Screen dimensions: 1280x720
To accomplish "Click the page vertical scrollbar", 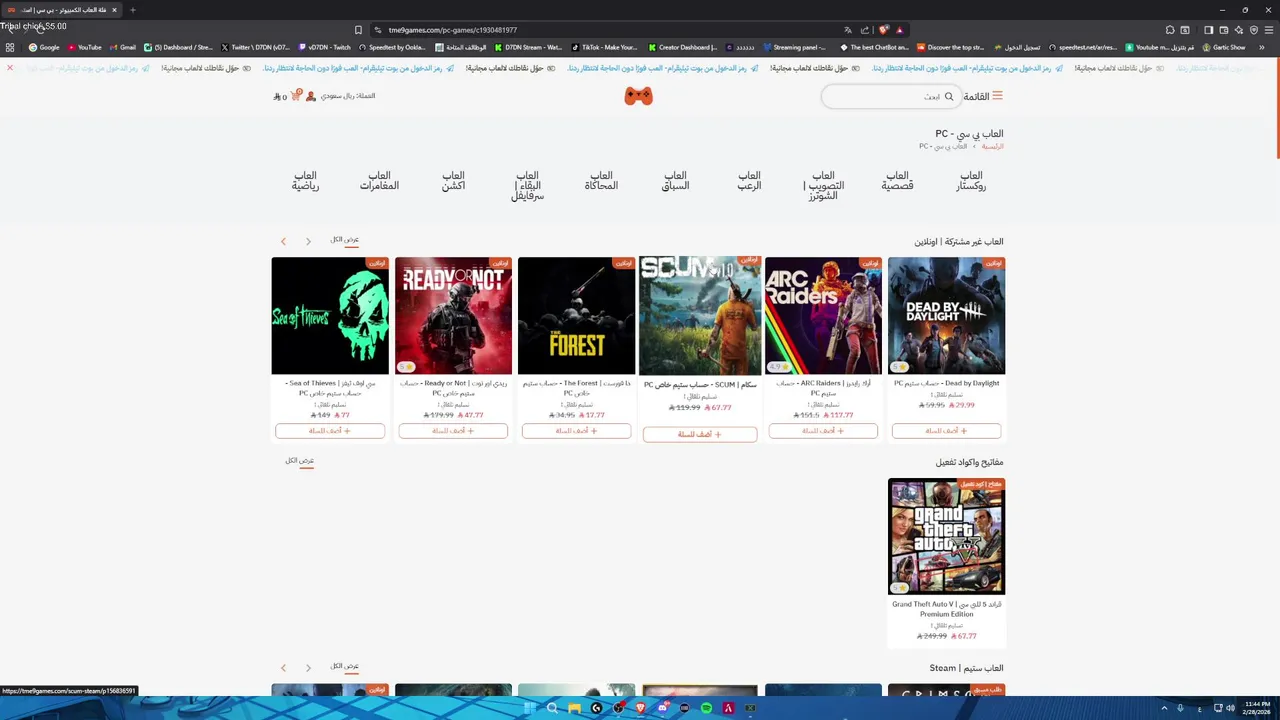I will pyautogui.click(x=1276, y=108).
